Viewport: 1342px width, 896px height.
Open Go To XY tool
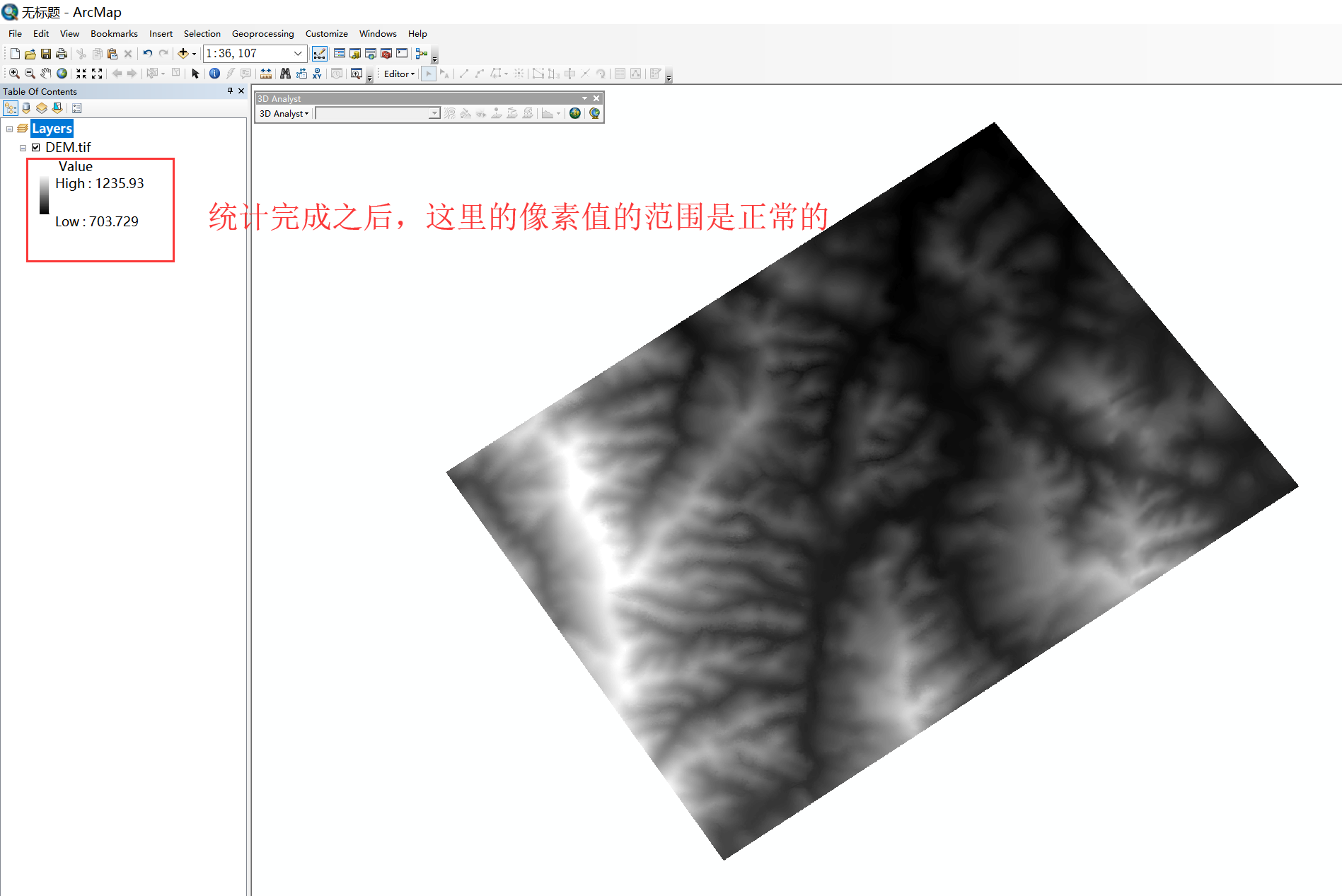pyautogui.click(x=317, y=74)
